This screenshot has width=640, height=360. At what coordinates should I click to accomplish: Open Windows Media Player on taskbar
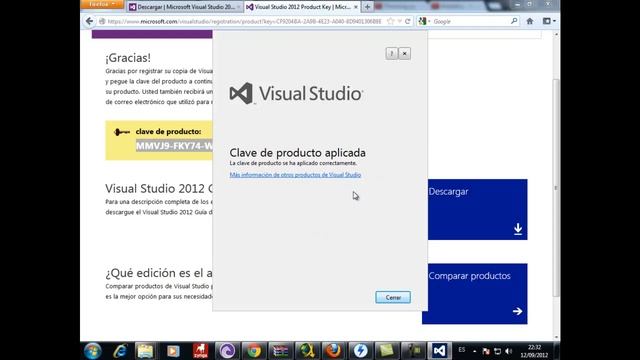click(x=173, y=351)
